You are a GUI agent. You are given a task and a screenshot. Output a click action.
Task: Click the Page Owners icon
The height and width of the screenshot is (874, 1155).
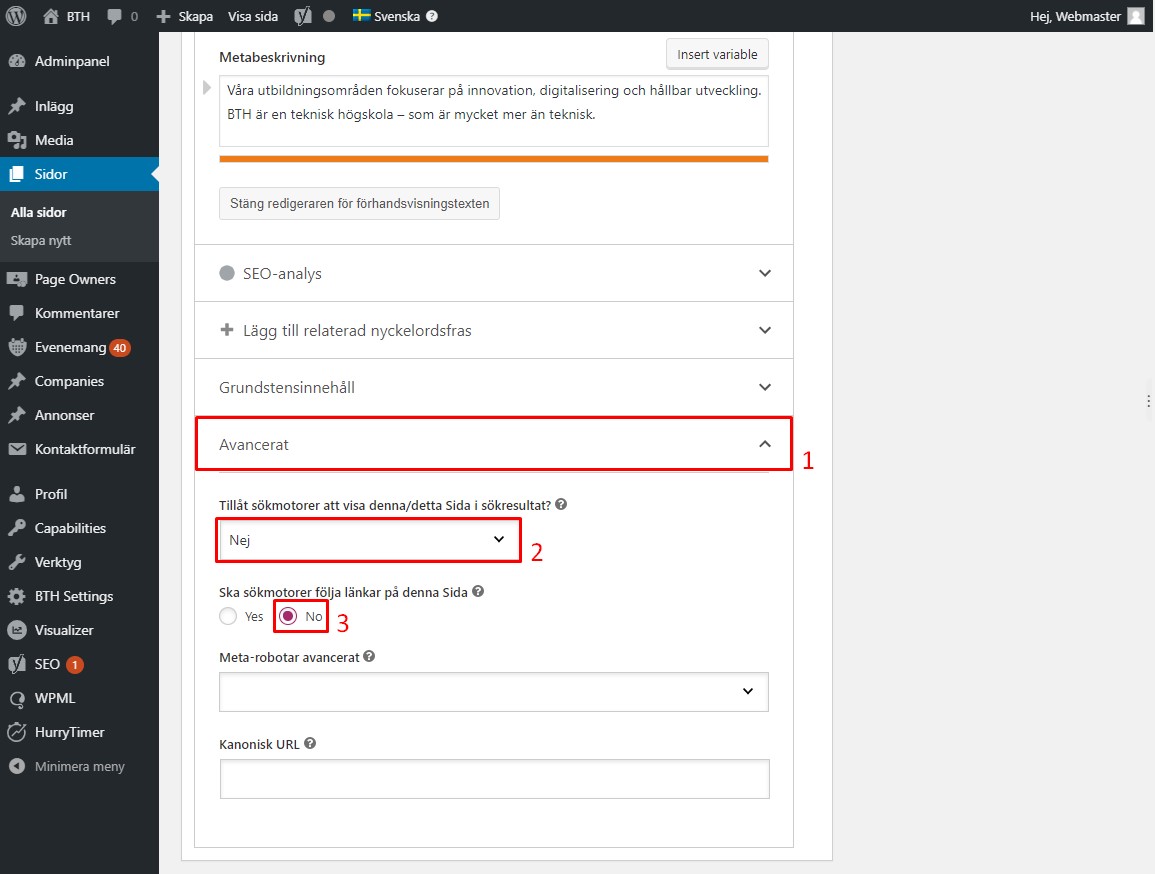[17, 279]
